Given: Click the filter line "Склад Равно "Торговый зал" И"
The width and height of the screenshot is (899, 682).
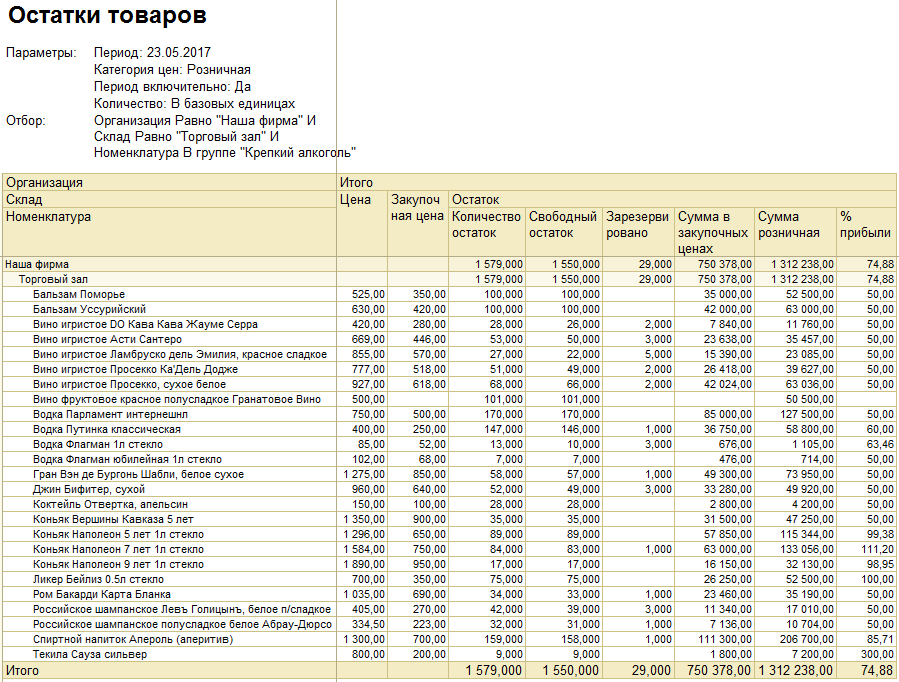Looking at the screenshot, I should (x=186, y=137).
